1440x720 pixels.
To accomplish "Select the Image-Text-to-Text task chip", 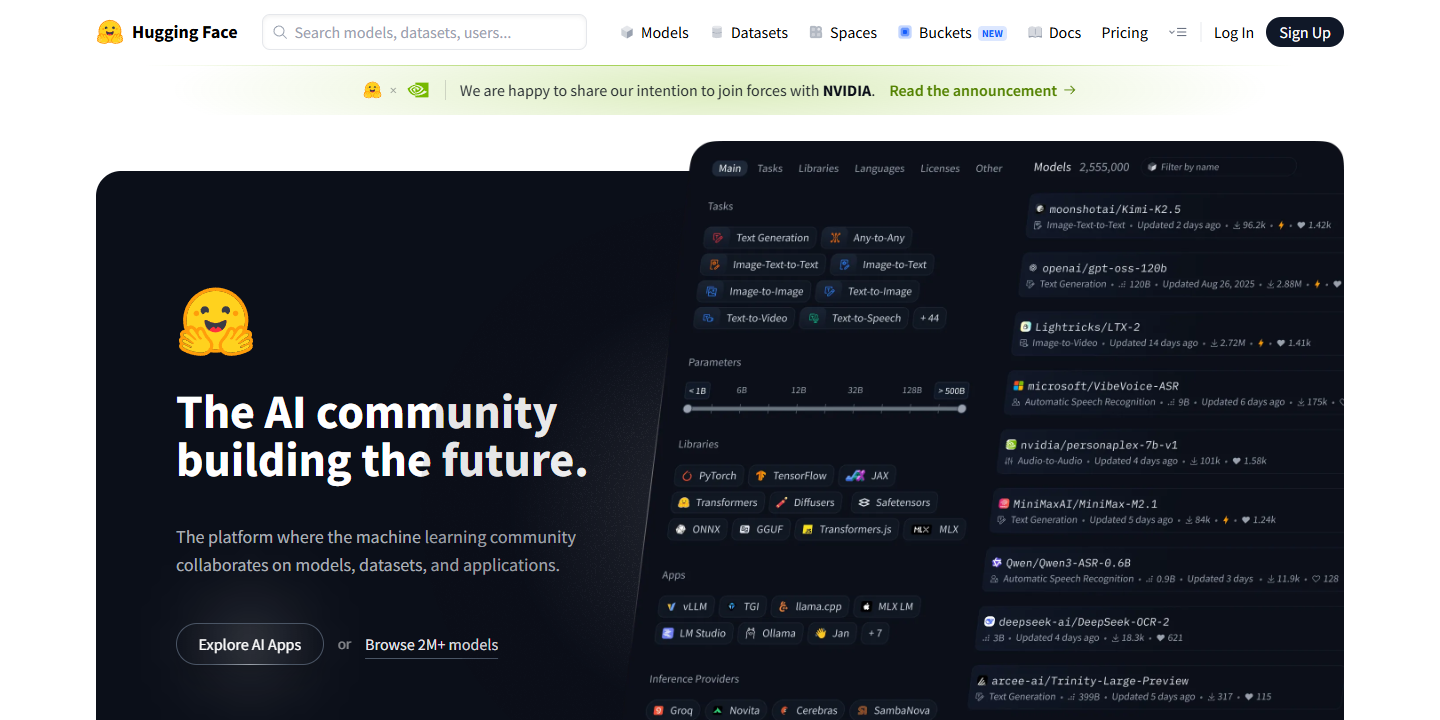I will pos(763,265).
